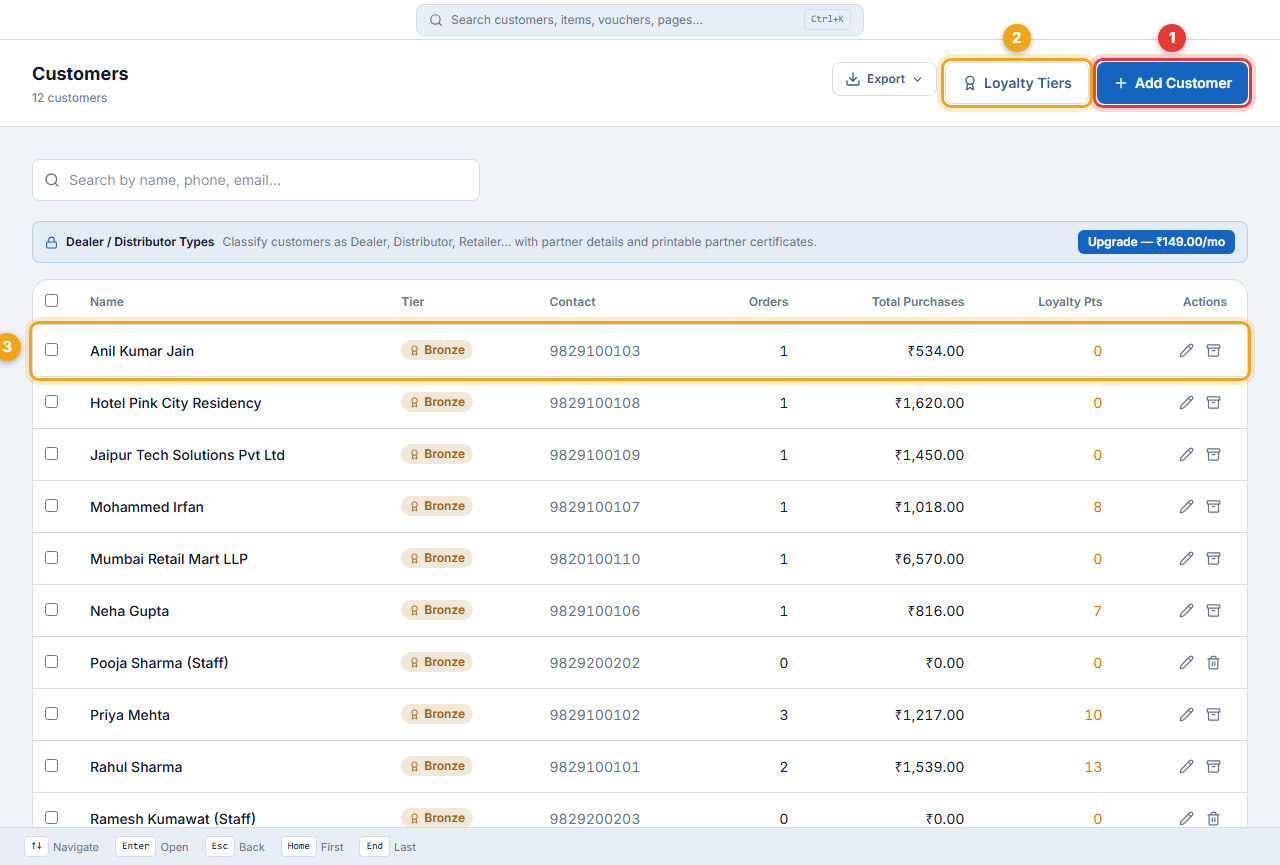
Task: Click Rahul Sharma's name
Action: 136,767
